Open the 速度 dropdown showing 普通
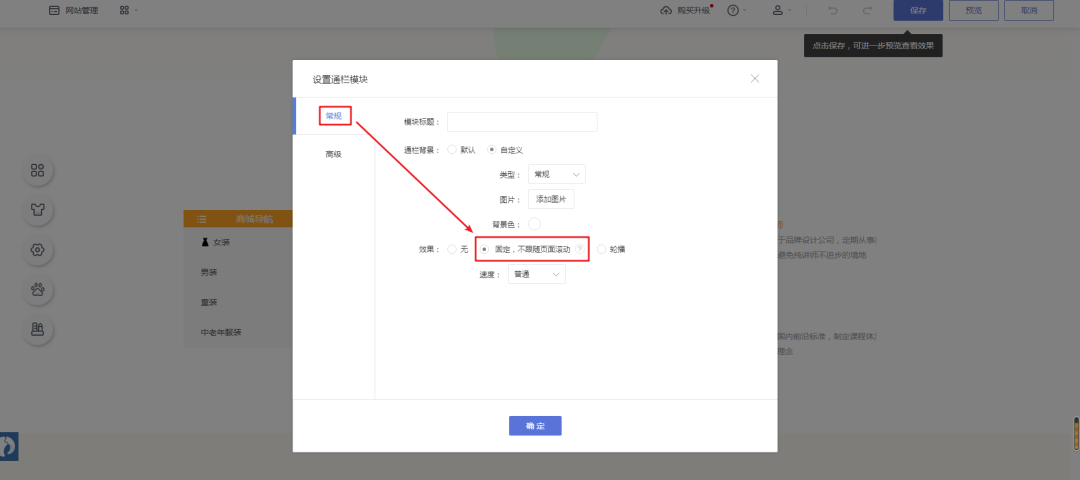 pyautogui.click(x=536, y=274)
